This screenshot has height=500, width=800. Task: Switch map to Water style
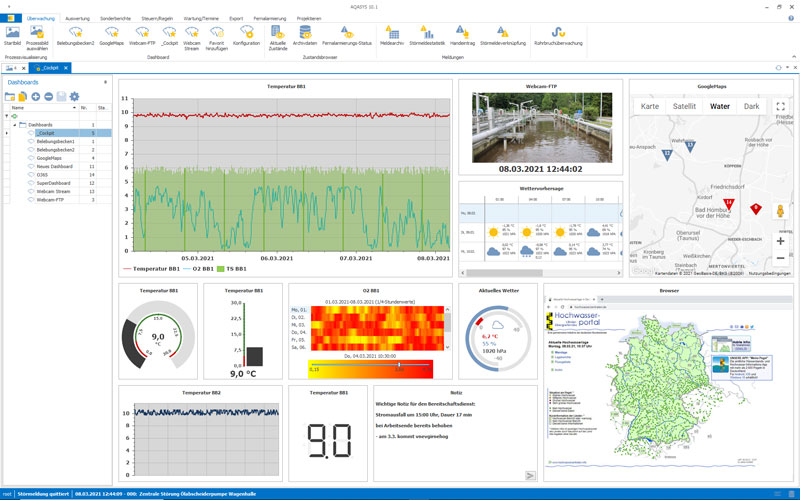719,106
